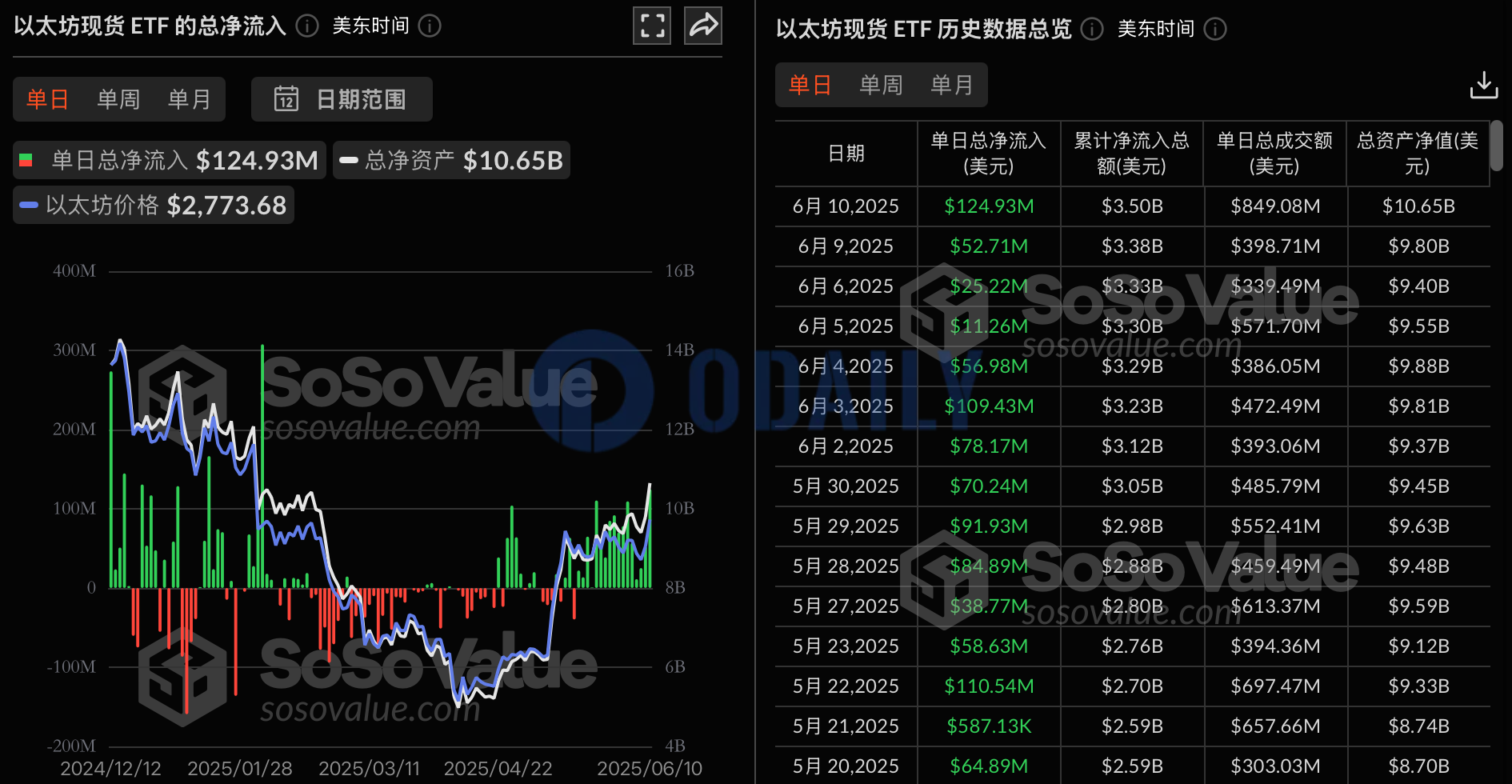The image size is (1512, 784).
Task: Click the 16B right axis label
Action: coord(680,271)
